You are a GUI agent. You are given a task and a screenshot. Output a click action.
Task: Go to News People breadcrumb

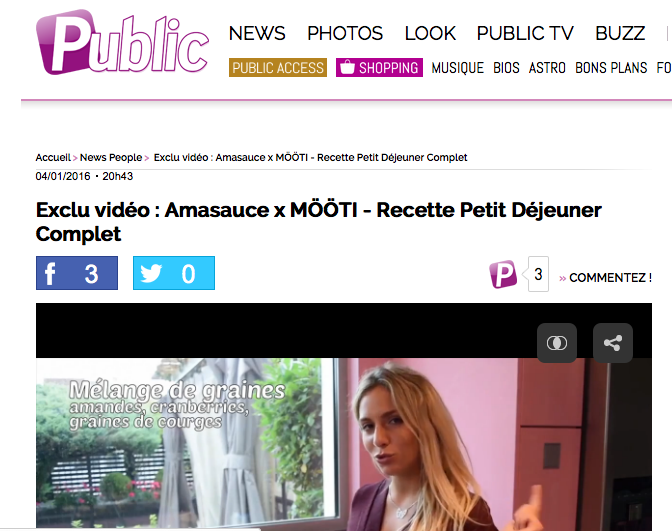111,157
